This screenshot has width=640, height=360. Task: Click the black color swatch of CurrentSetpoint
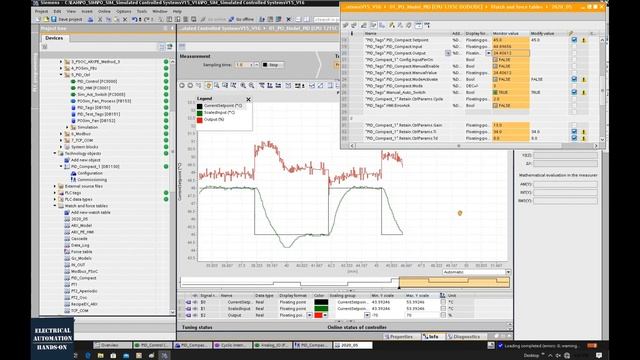click(321, 302)
